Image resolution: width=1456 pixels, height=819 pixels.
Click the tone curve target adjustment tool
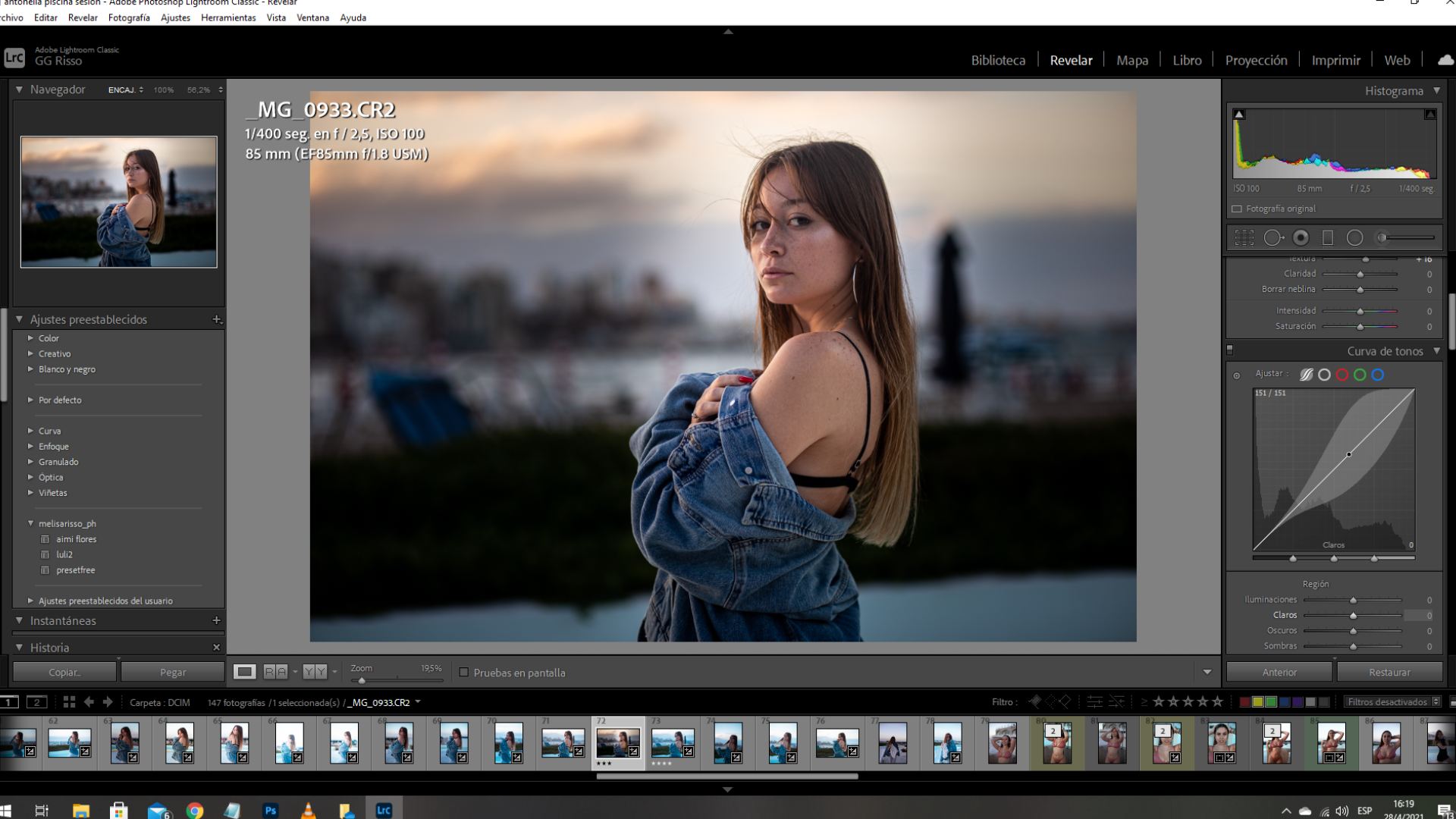(1237, 375)
